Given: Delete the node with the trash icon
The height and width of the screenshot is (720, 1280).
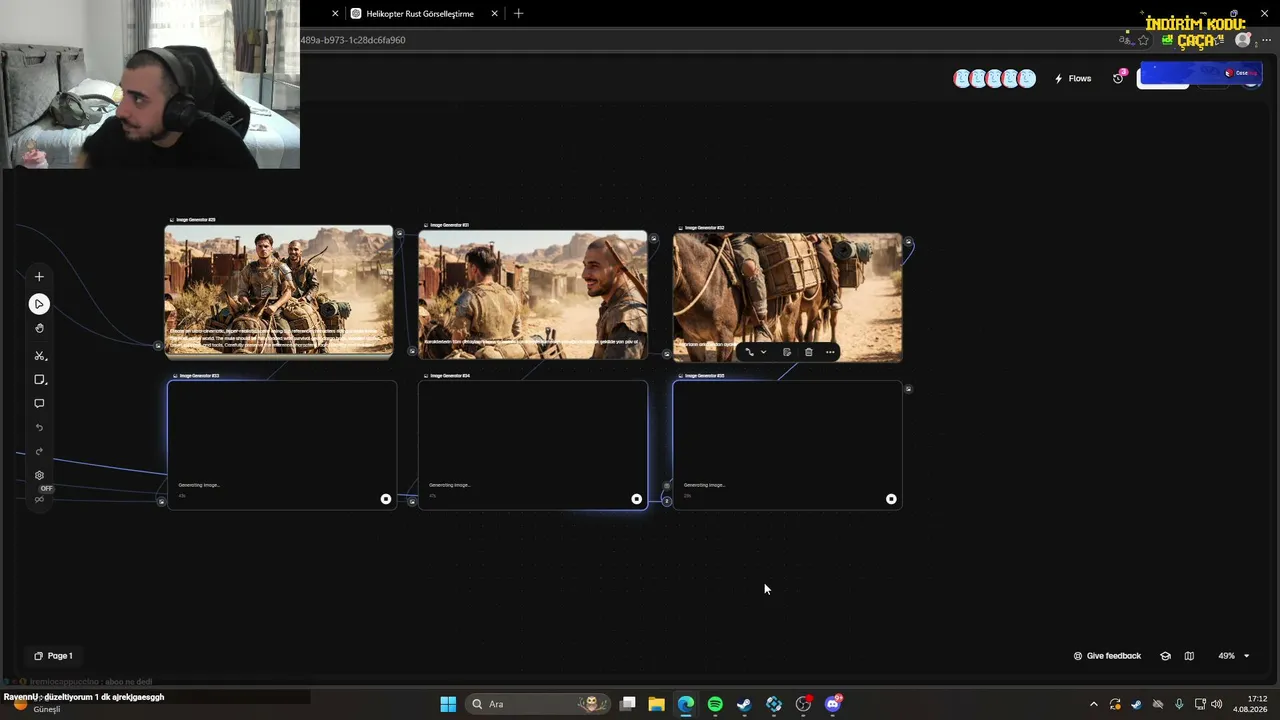Looking at the screenshot, I should (x=809, y=352).
